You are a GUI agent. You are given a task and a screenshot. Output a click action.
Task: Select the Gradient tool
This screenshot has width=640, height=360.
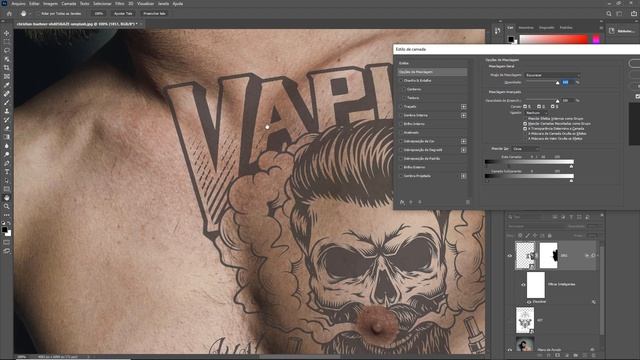(x=7, y=137)
